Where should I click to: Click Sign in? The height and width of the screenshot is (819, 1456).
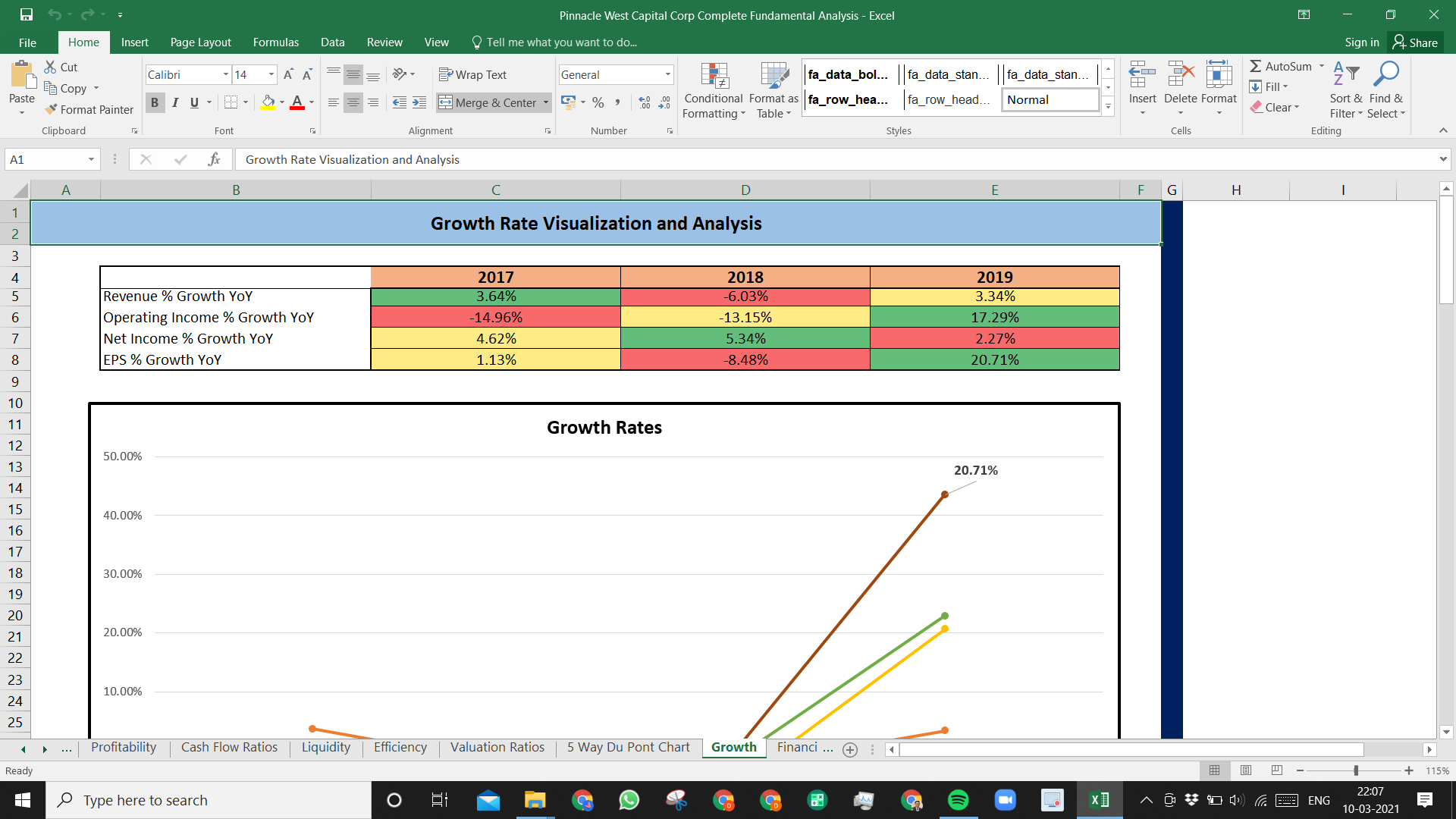pos(1361,42)
